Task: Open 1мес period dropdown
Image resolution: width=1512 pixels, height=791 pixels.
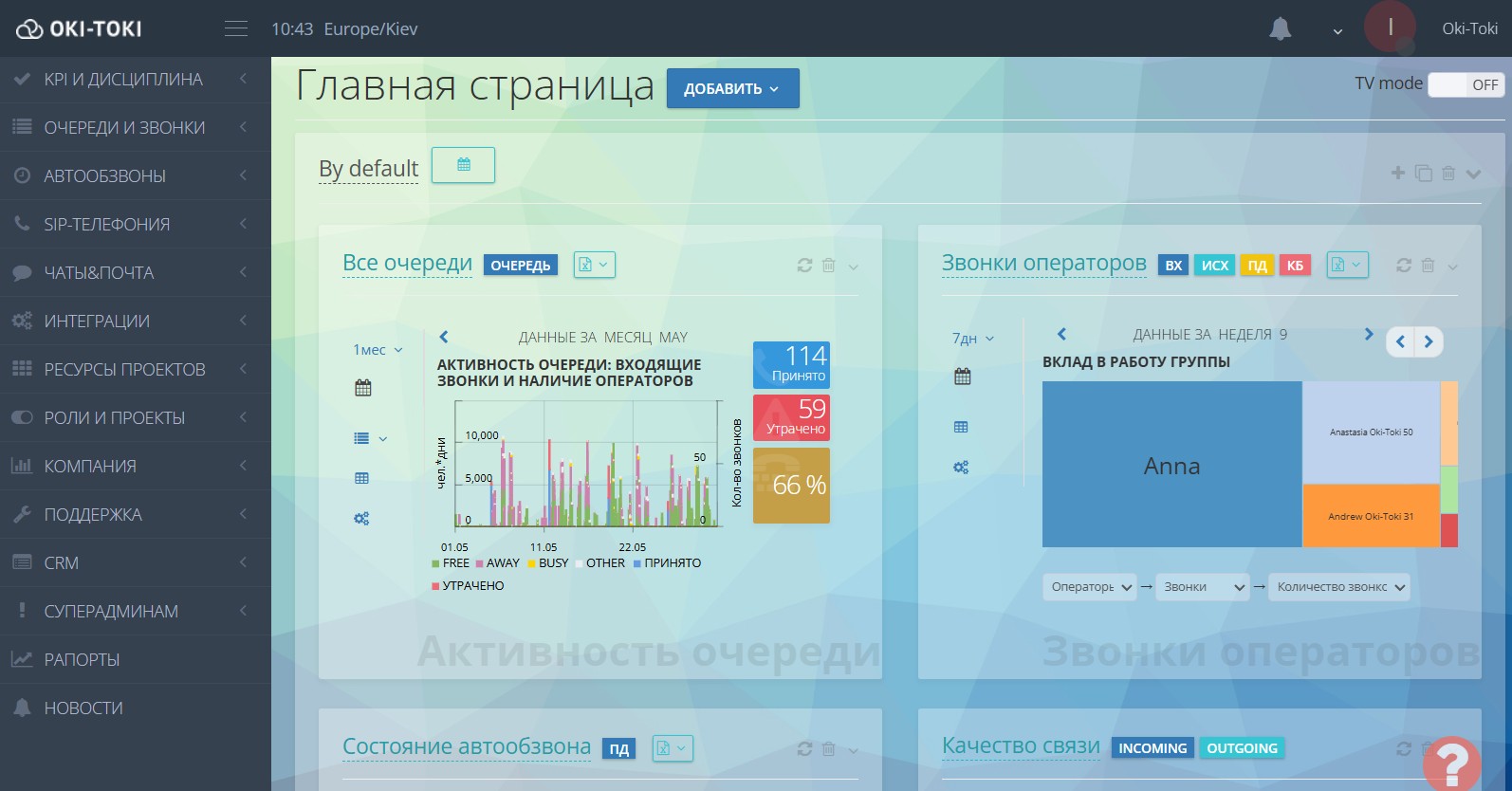Action: pos(378,350)
